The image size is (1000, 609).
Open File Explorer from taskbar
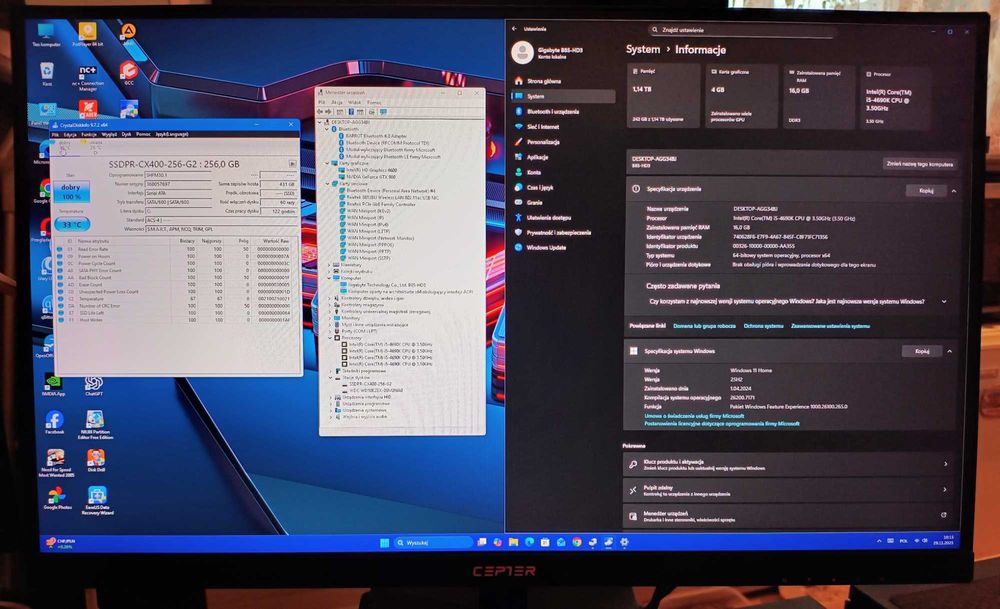[x=513, y=542]
